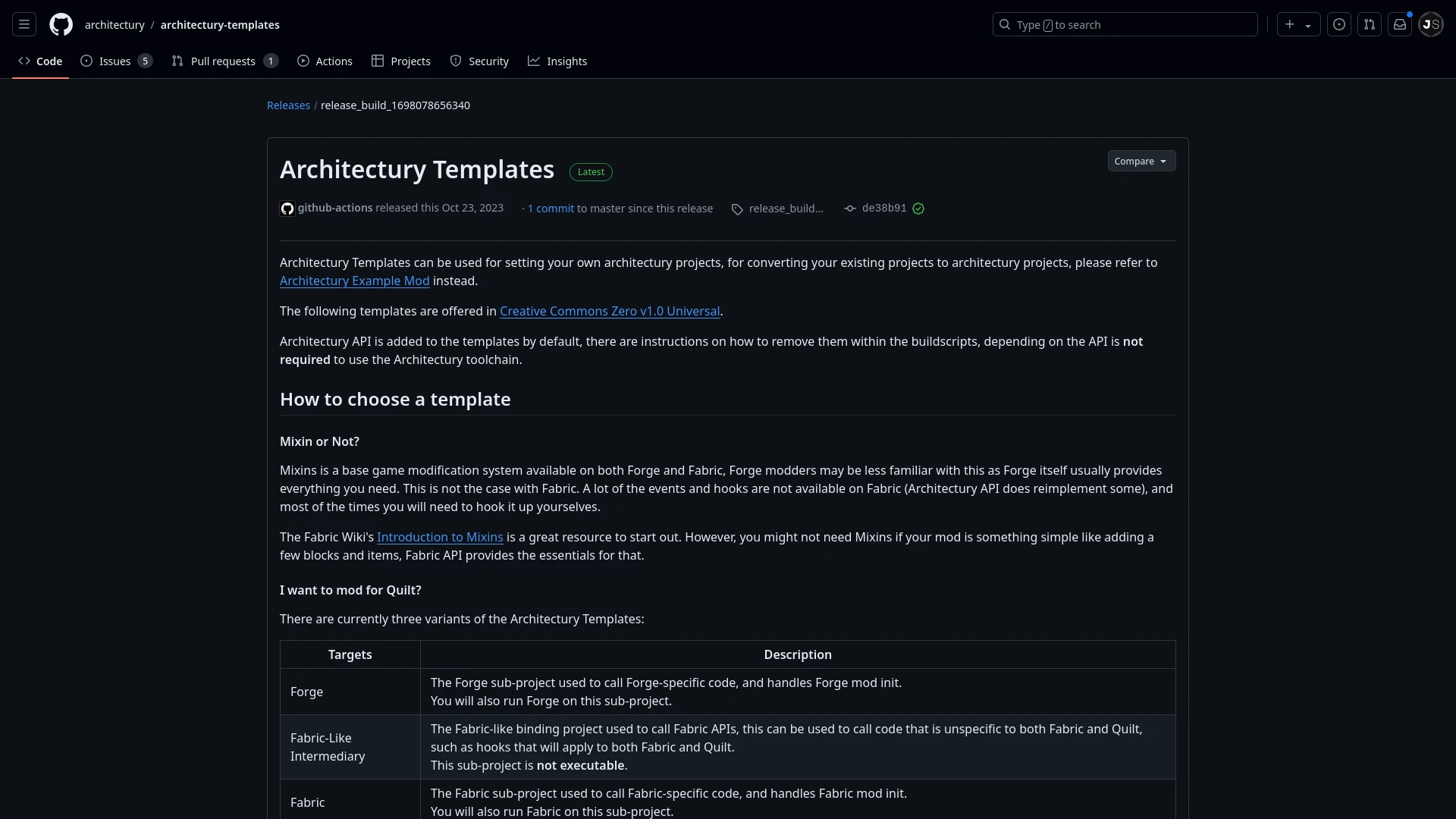Open the release_build... tag link

pyautogui.click(x=786, y=209)
